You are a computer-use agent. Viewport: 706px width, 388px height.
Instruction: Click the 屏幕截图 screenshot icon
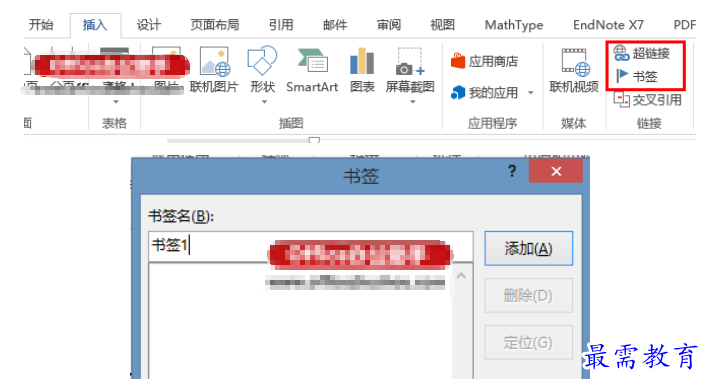410,62
